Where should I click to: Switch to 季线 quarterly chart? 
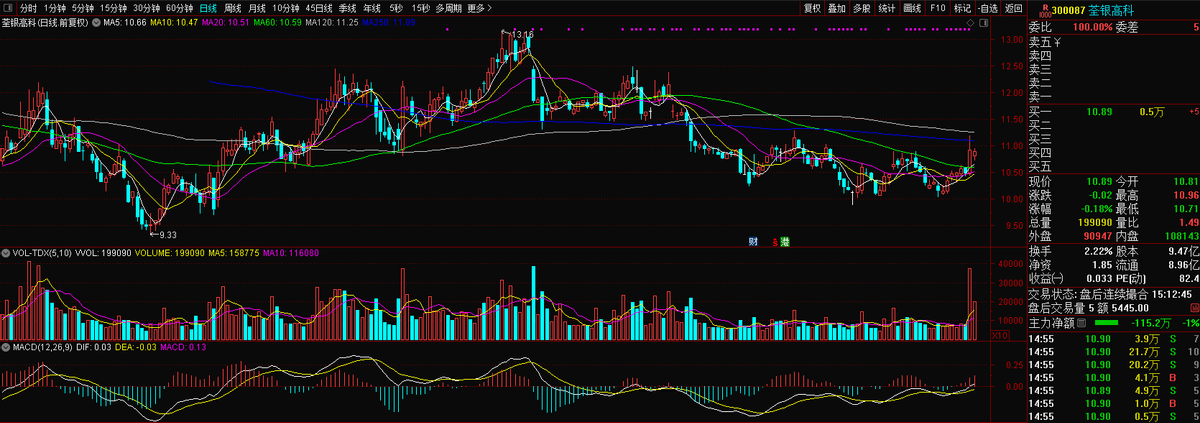point(349,8)
